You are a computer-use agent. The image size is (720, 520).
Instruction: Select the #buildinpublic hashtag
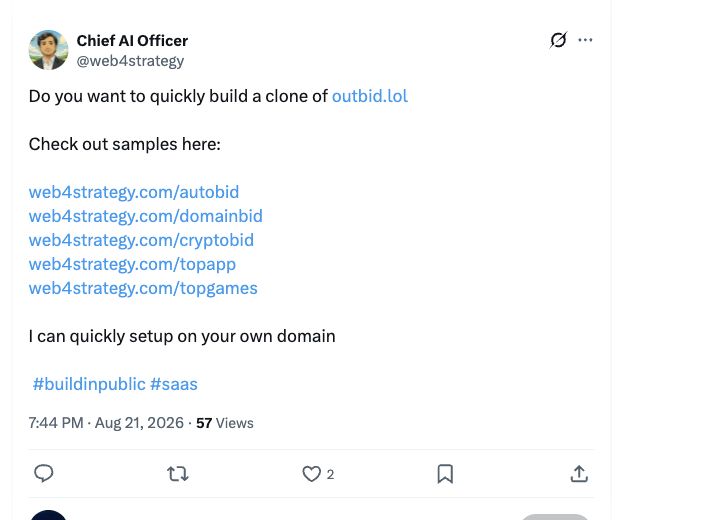pyautogui.click(x=89, y=384)
